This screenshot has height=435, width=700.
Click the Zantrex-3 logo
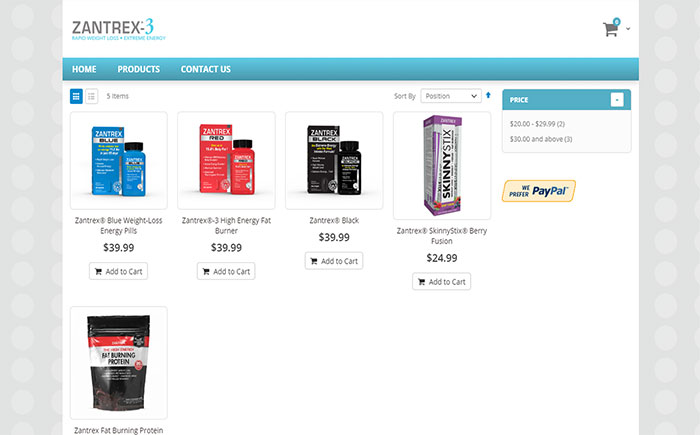[118, 29]
